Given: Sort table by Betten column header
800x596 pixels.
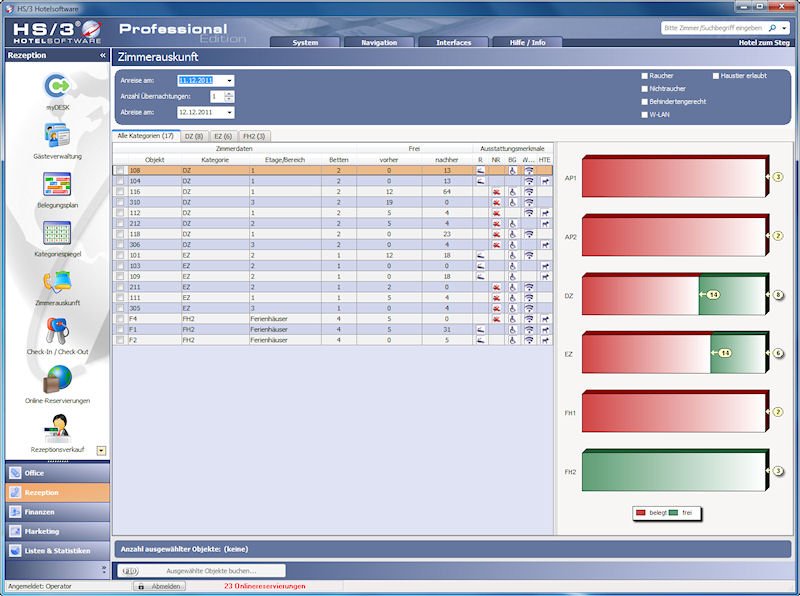Looking at the screenshot, I should click(339, 160).
